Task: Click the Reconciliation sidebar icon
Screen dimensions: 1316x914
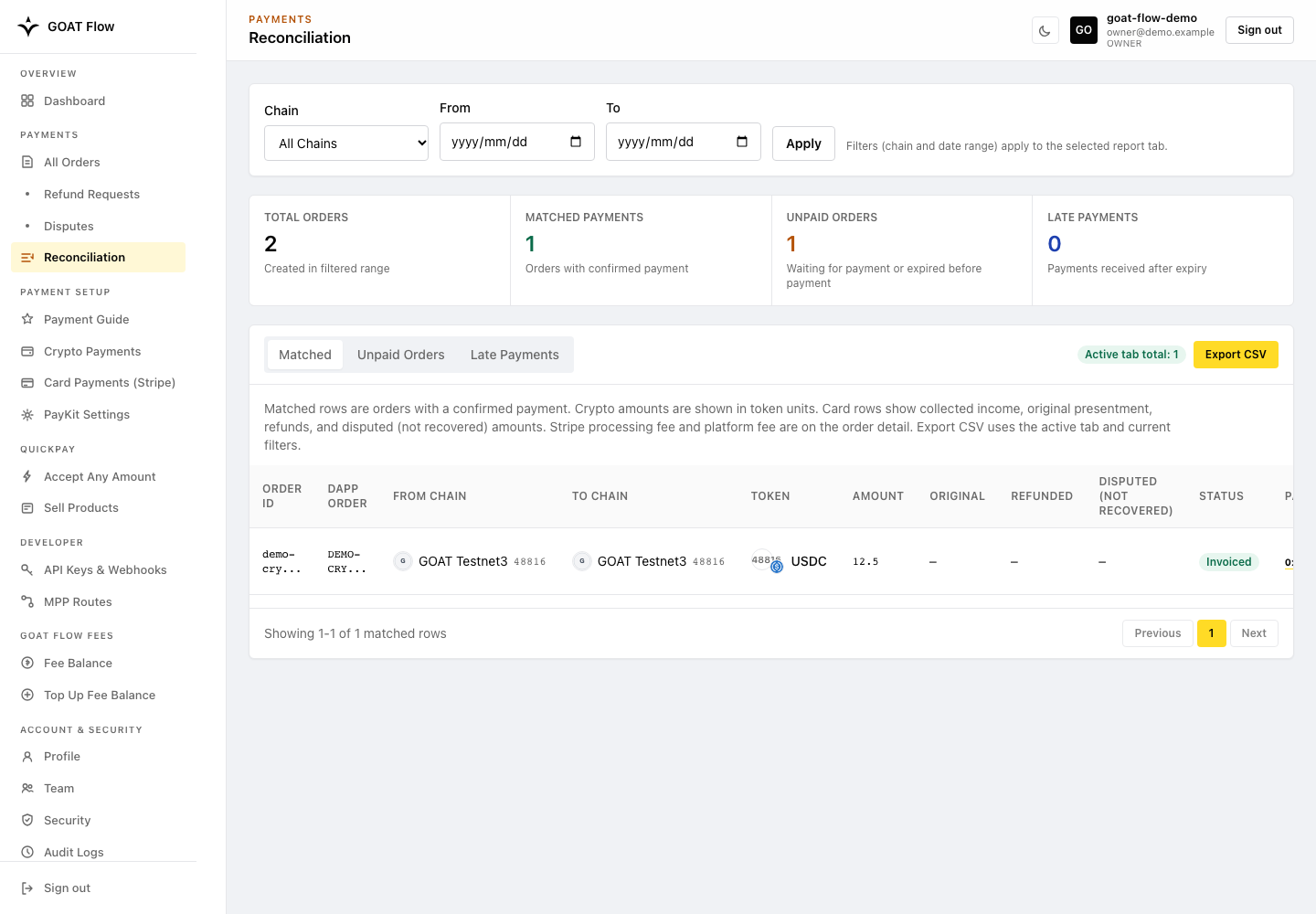Action: point(27,258)
